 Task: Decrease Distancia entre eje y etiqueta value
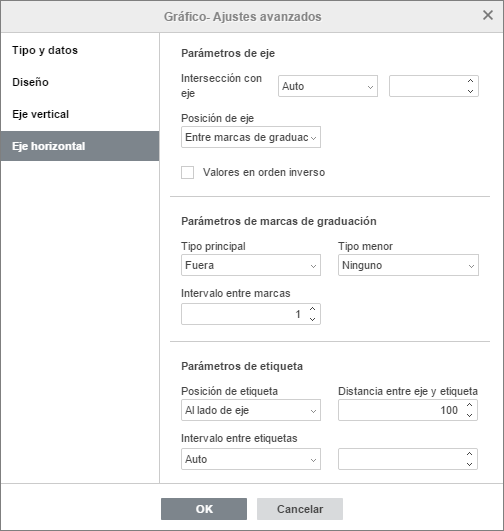pos(469,415)
